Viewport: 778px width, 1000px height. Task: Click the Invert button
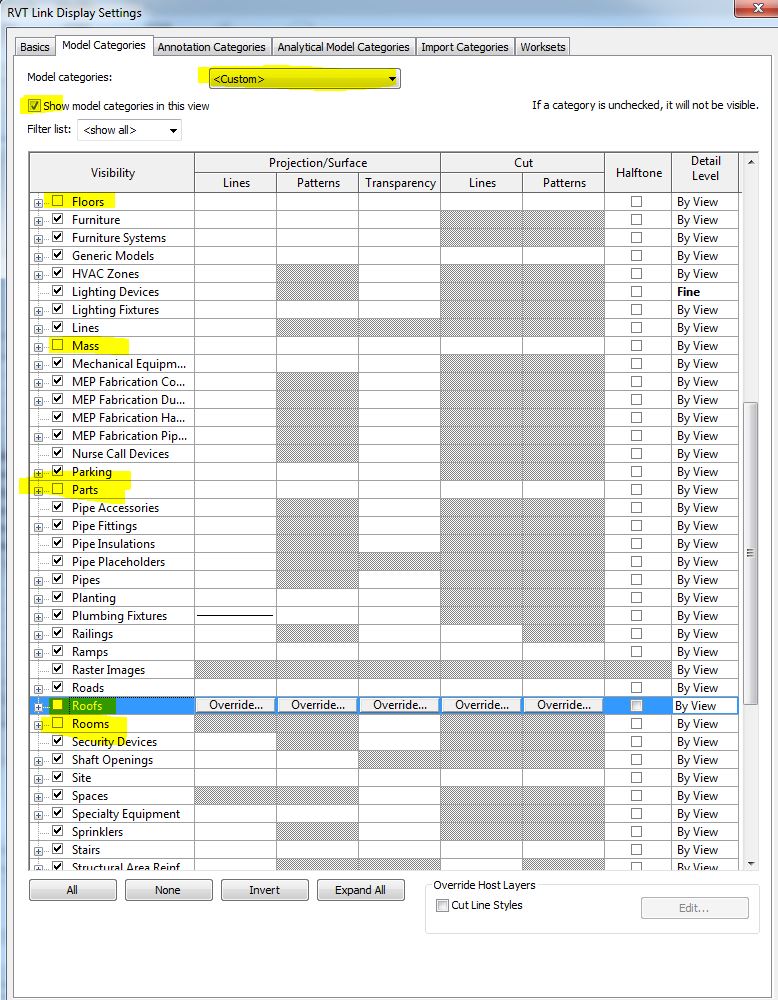[265, 890]
